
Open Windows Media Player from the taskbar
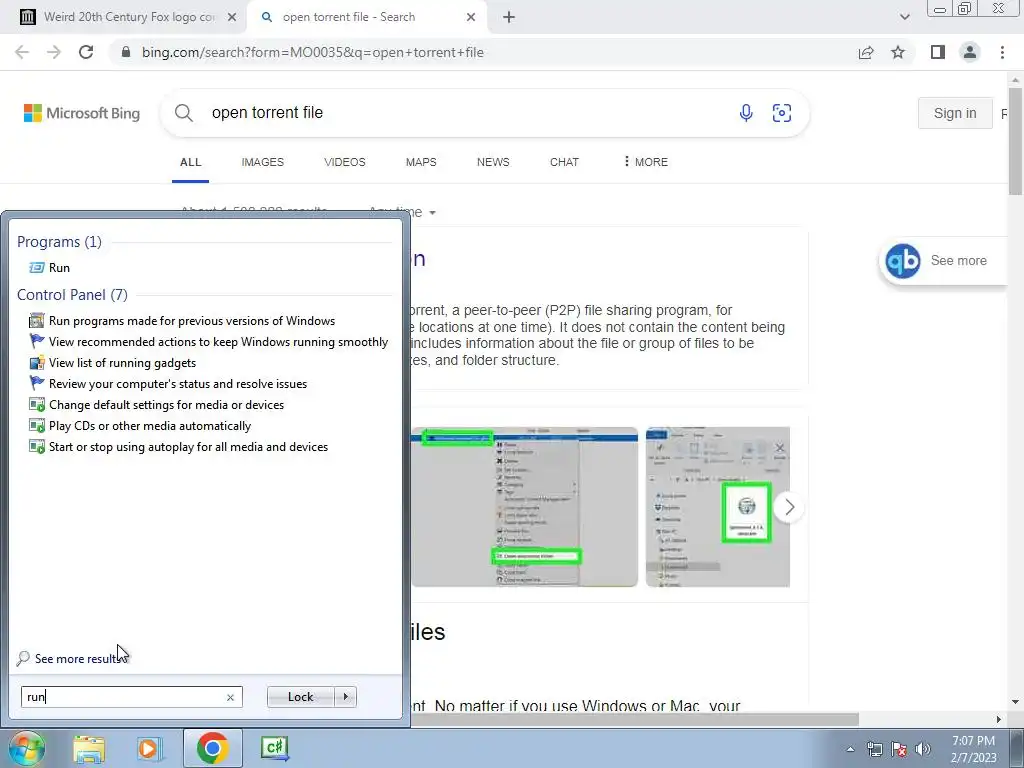pos(148,749)
